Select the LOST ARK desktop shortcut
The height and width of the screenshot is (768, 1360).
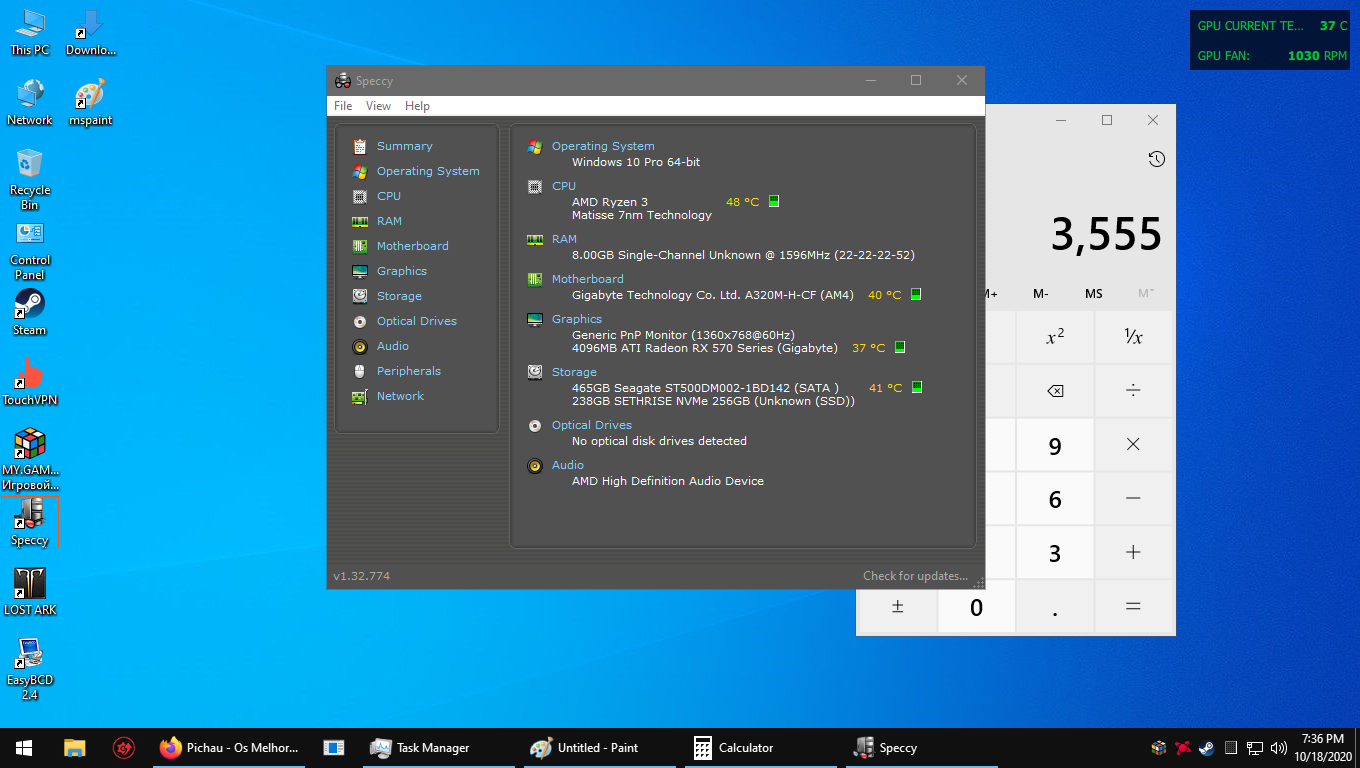(30, 592)
